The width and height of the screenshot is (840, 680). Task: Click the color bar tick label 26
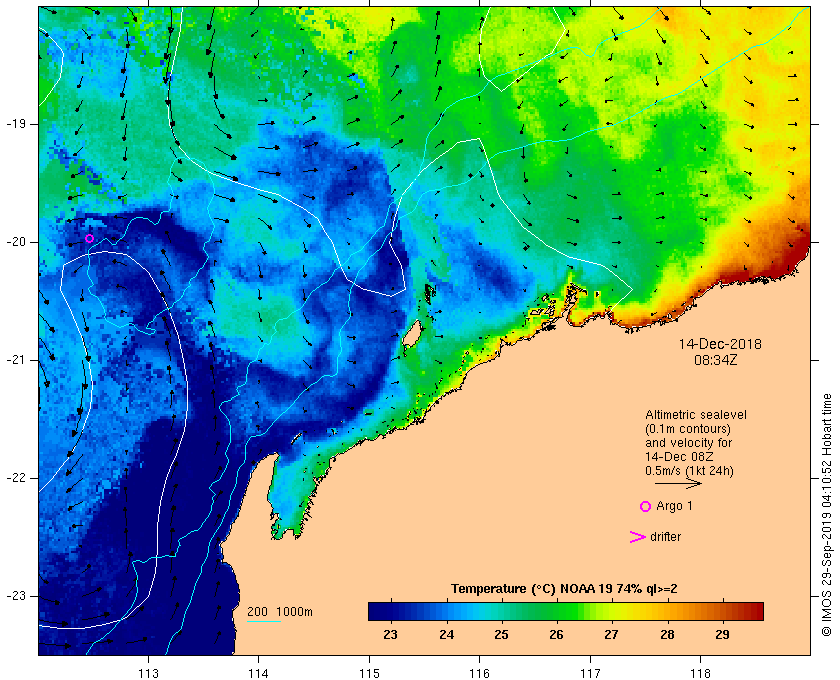556,635
